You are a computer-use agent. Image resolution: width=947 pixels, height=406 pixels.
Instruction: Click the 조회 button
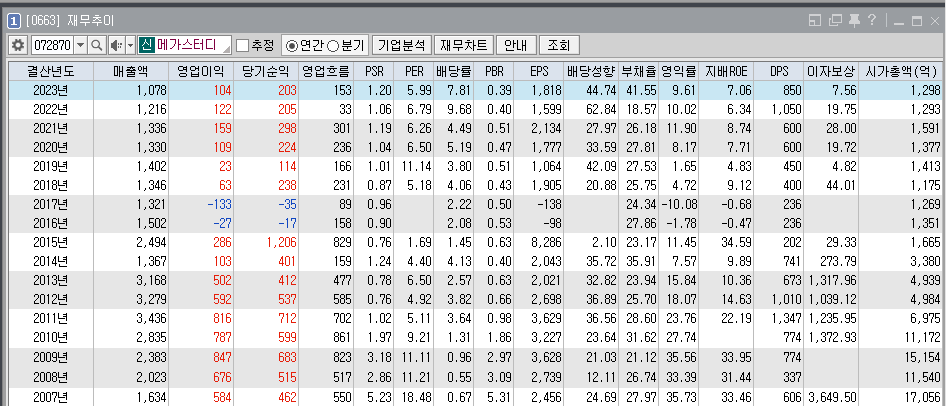pyautogui.click(x=559, y=45)
